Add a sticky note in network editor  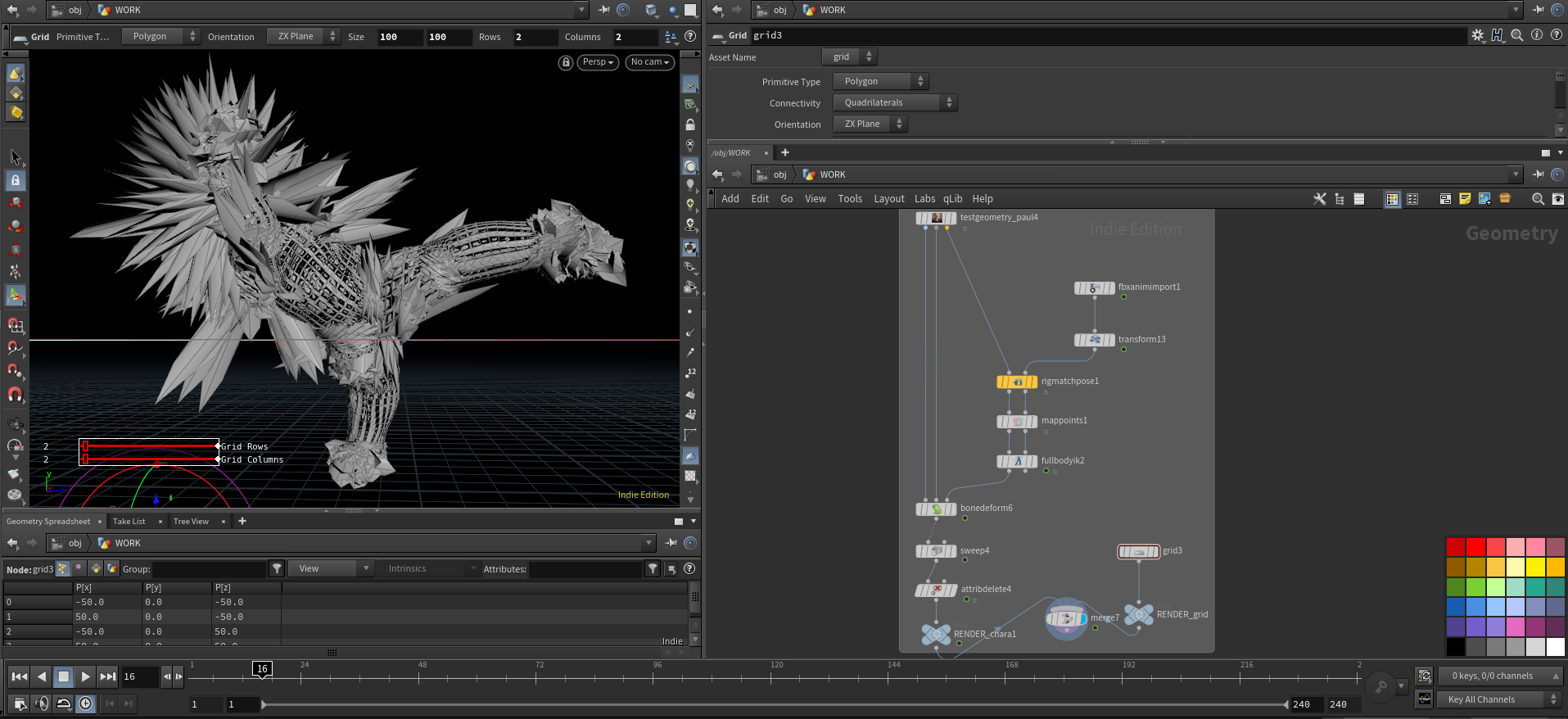tap(1465, 199)
